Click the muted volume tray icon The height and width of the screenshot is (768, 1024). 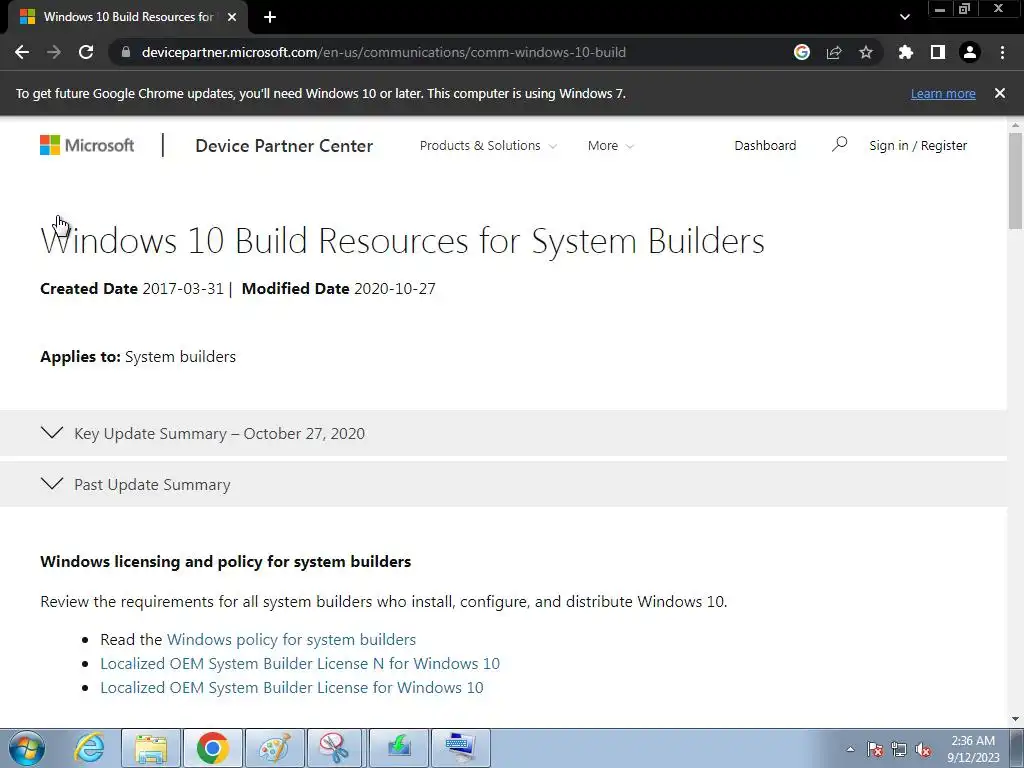[x=923, y=749]
